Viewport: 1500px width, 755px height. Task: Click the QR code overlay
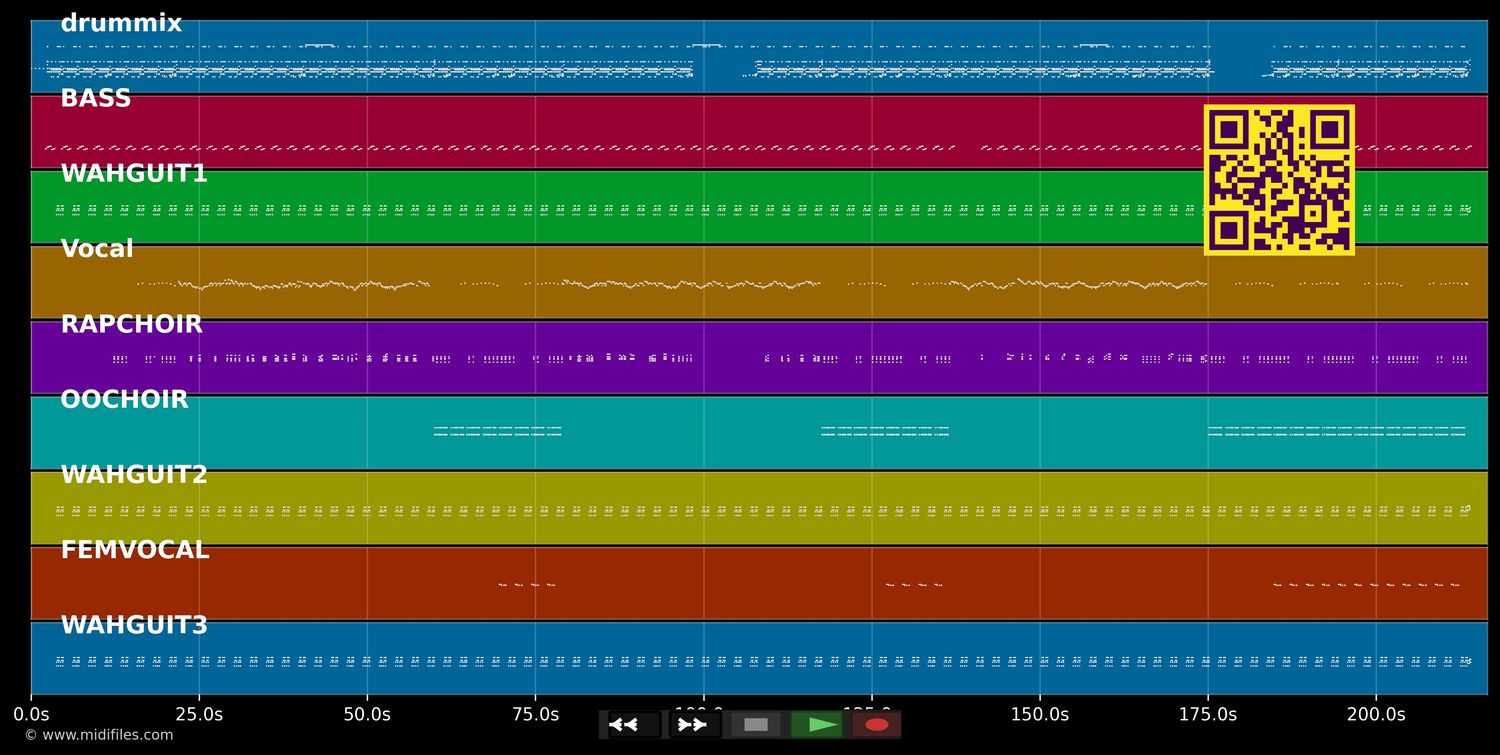pyautogui.click(x=1279, y=180)
